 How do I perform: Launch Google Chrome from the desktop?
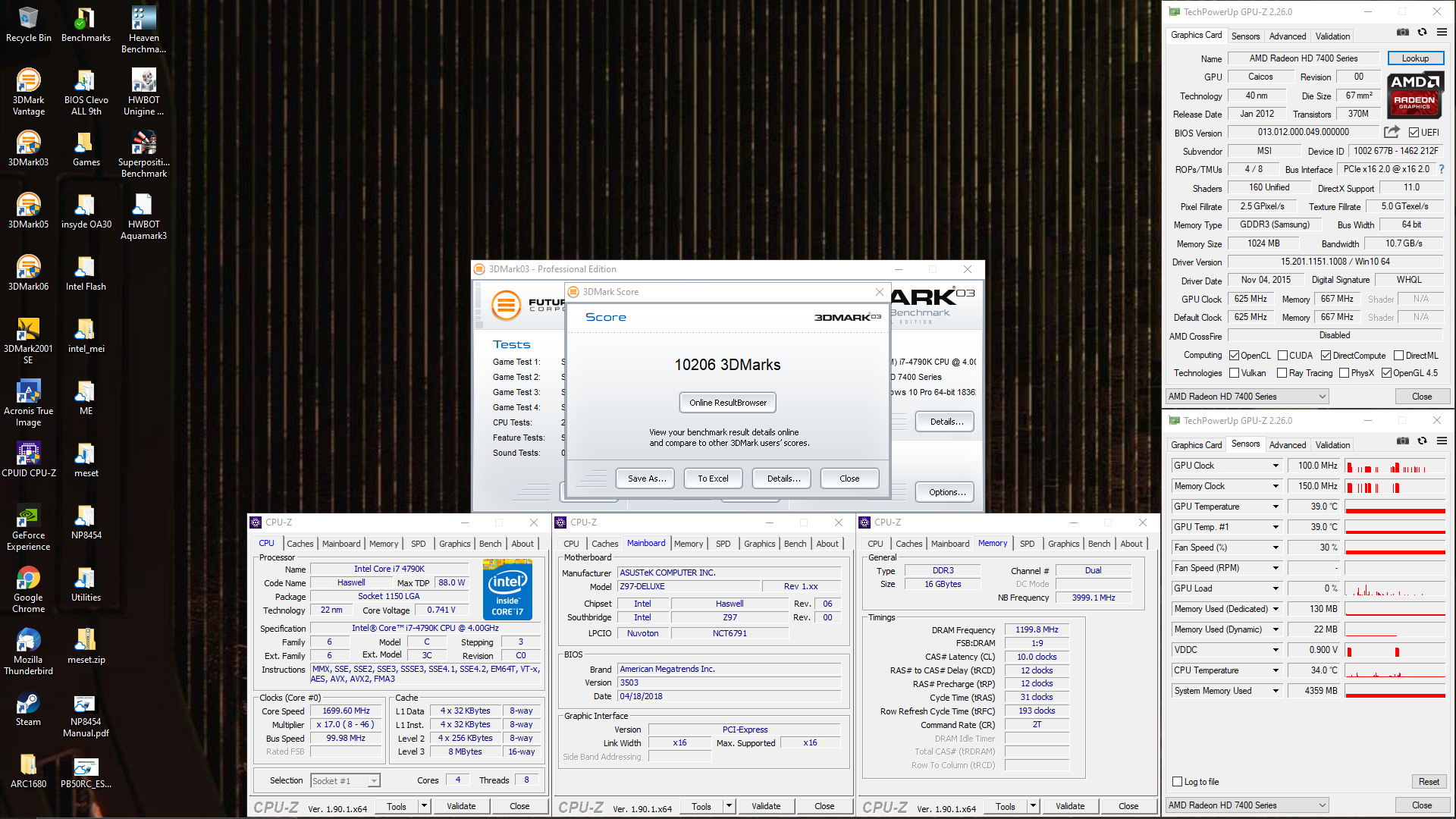click(28, 589)
